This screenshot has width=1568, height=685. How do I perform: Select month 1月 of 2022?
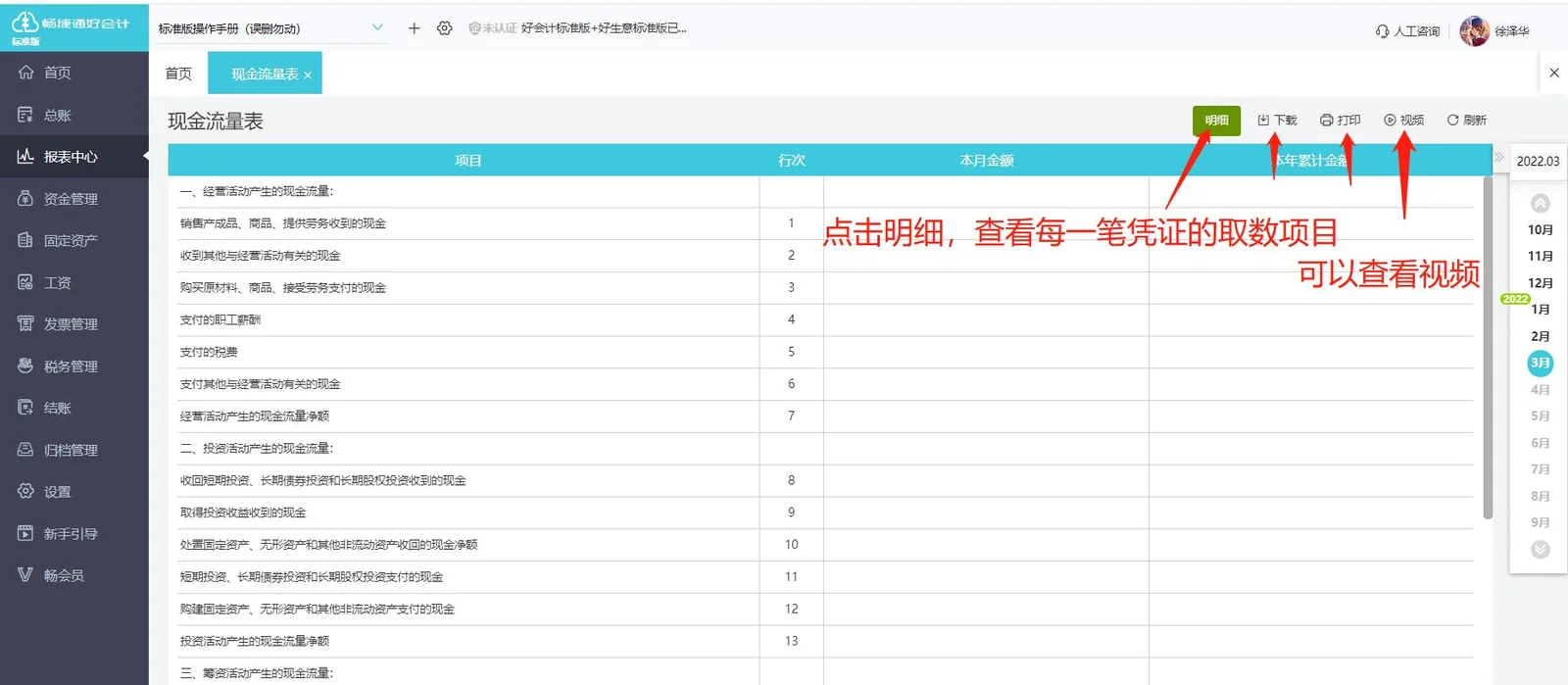[x=1541, y=309]
